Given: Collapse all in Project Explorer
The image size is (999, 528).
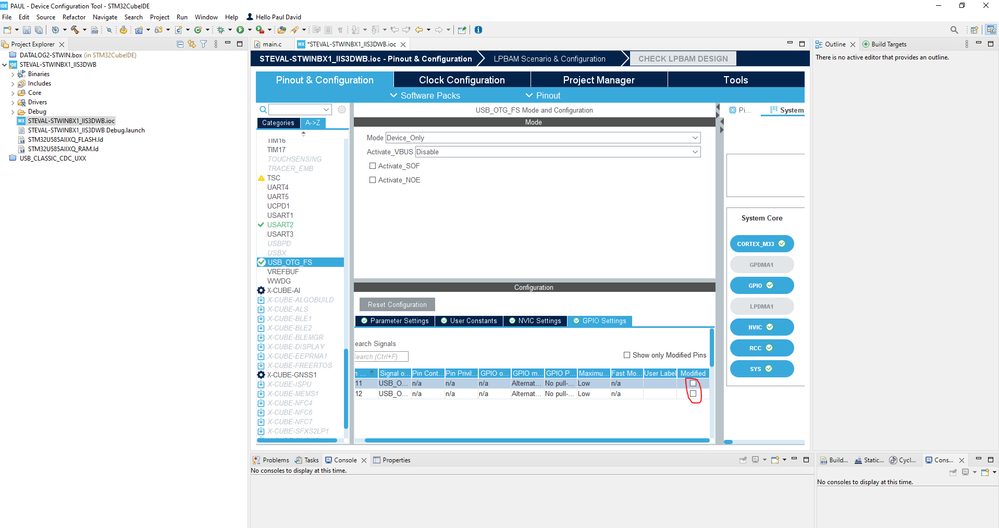Looking at the screenshot, I should (x=180, y=44).
